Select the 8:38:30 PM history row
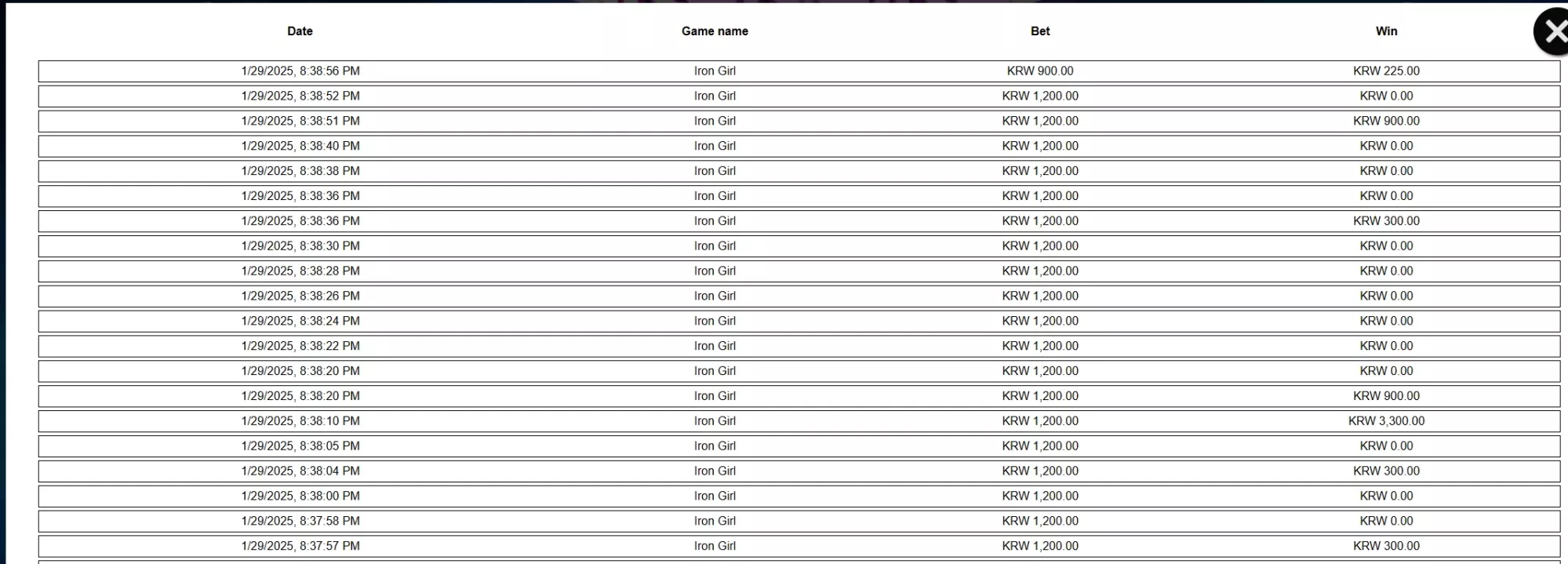1568x564 pixels. tap(799, 246)
